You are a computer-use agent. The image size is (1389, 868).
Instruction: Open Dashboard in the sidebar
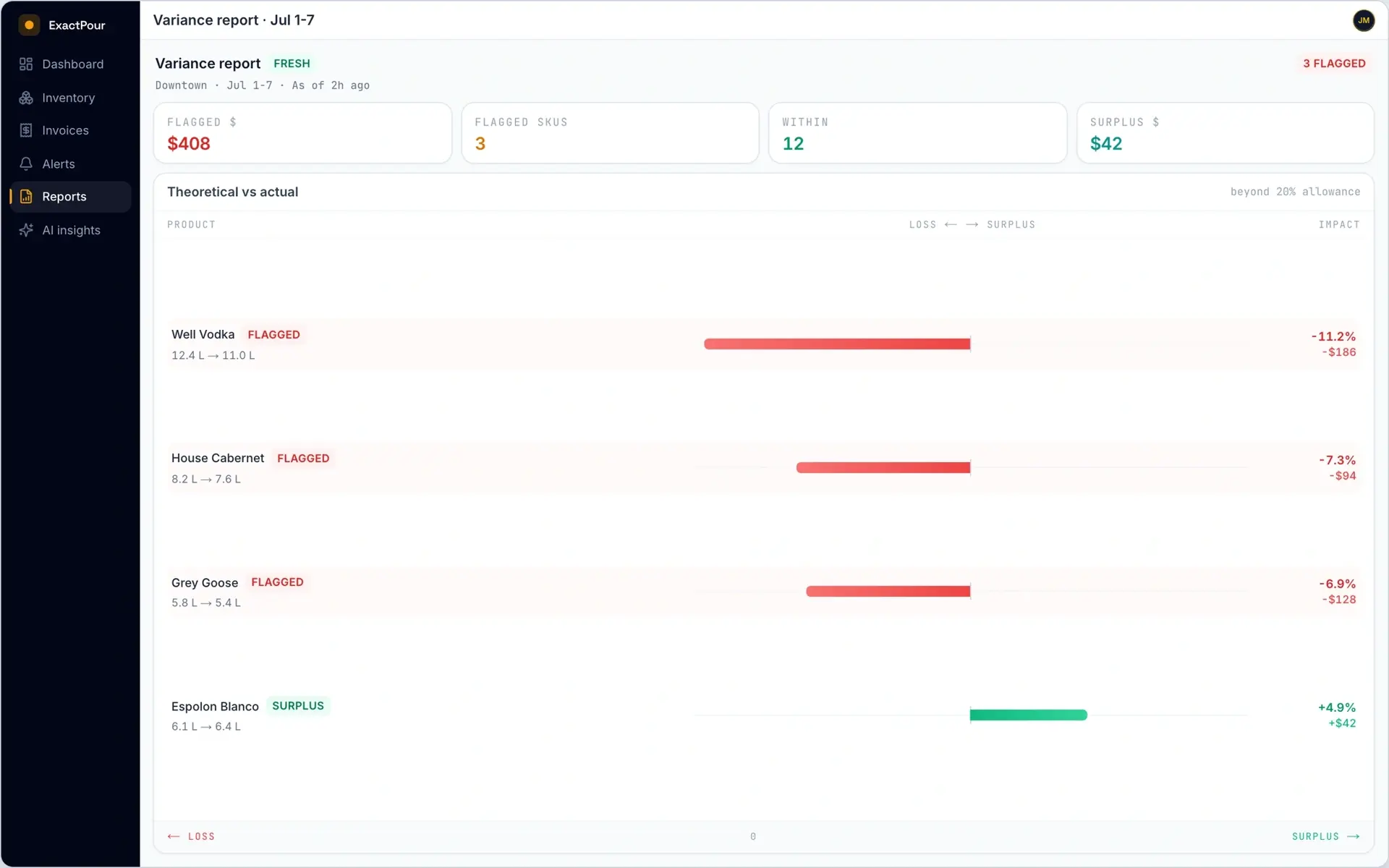click(70, 64)
